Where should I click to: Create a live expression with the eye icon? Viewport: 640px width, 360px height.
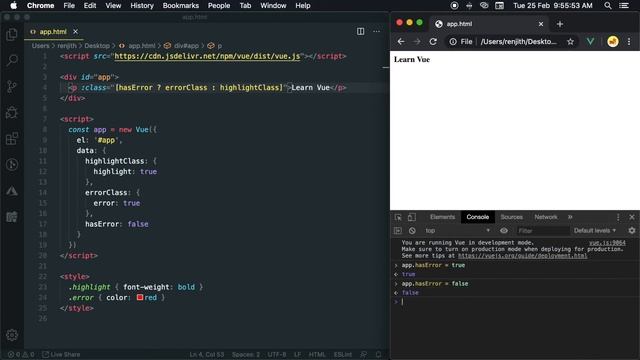[504, 231]
